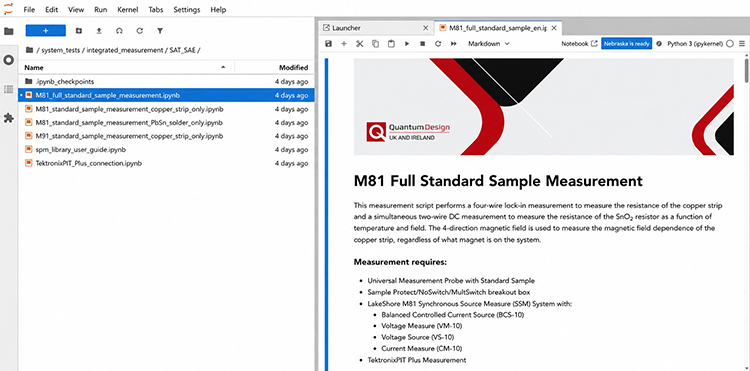Click the Git clone icon in file browser
The height and width of the screenshot is (371, 750).
pyautogui.click(x=119, y=31)
